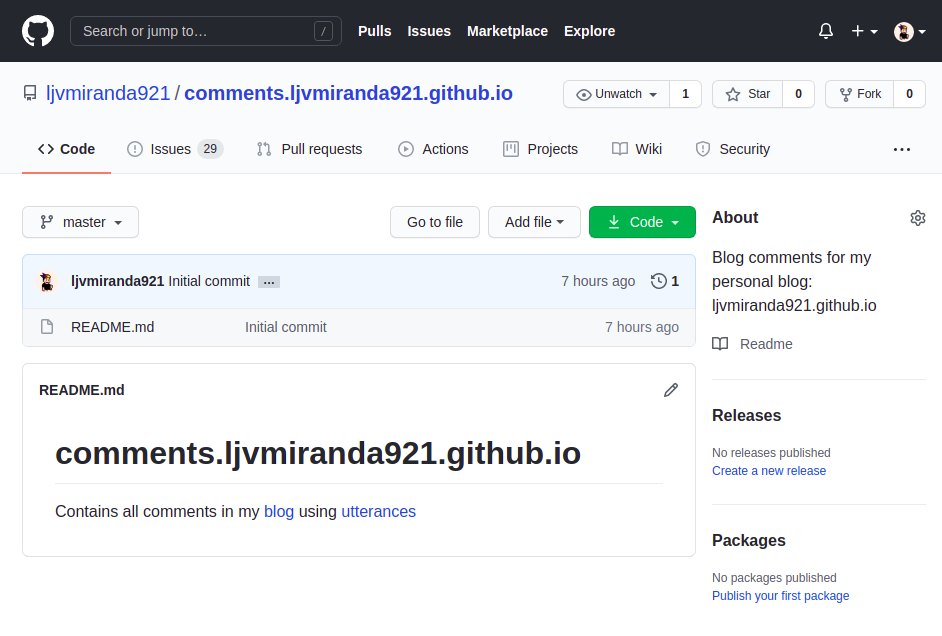
Task: Open Explore in the top navigation
Action: [x=589, y=31]
